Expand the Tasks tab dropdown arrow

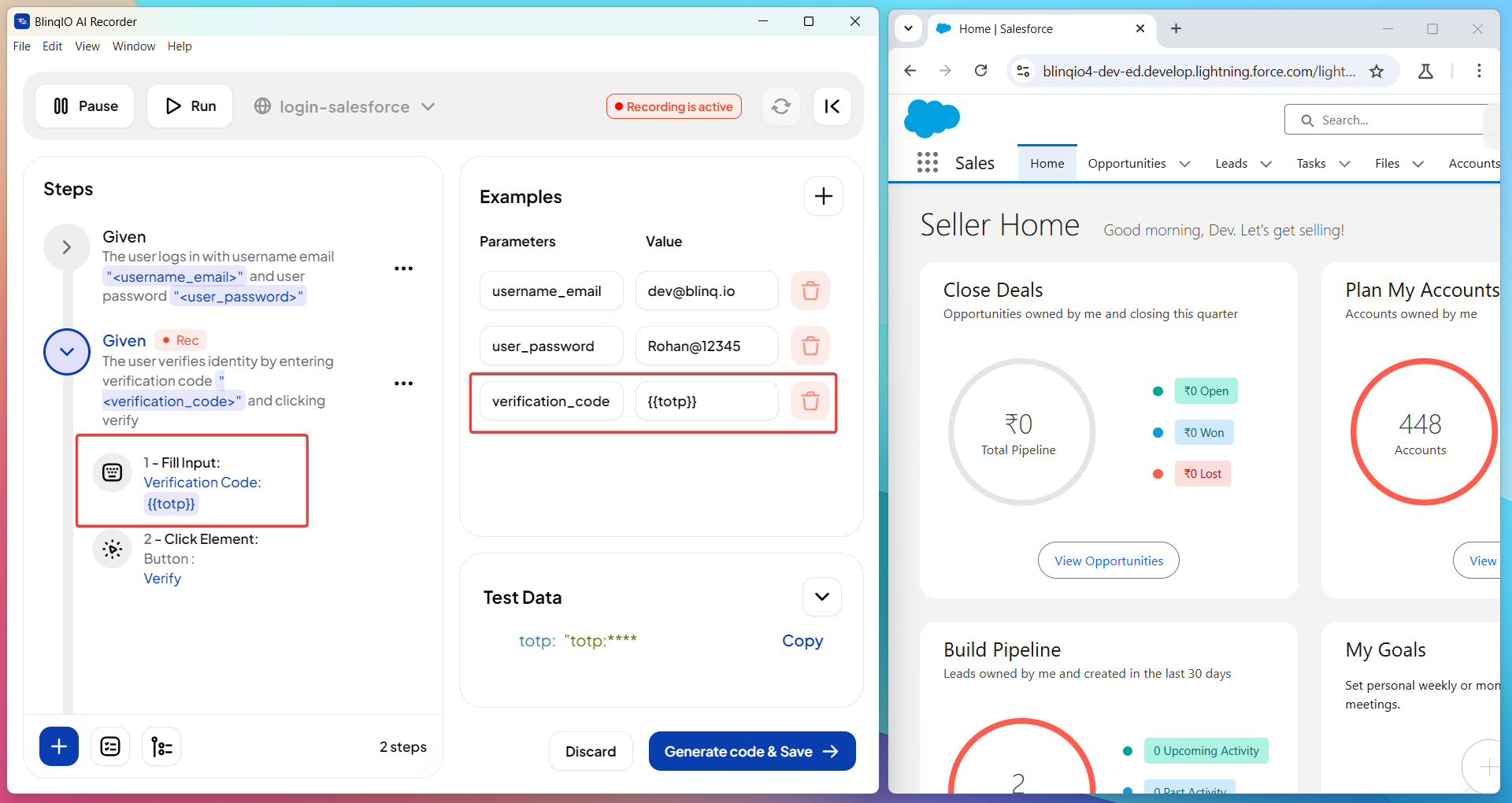point(1344,164)
